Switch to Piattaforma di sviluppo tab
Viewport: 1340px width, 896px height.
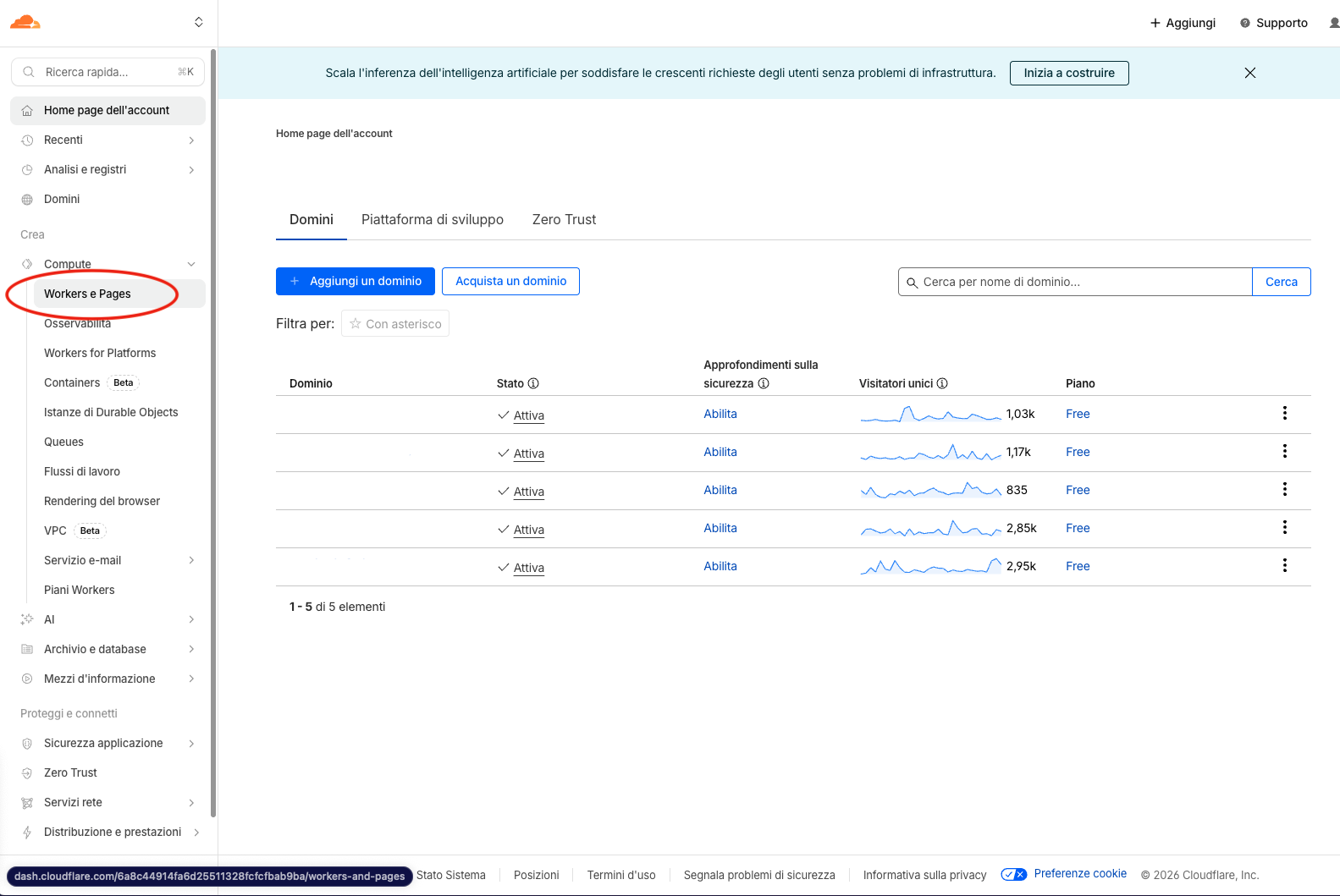433,219
